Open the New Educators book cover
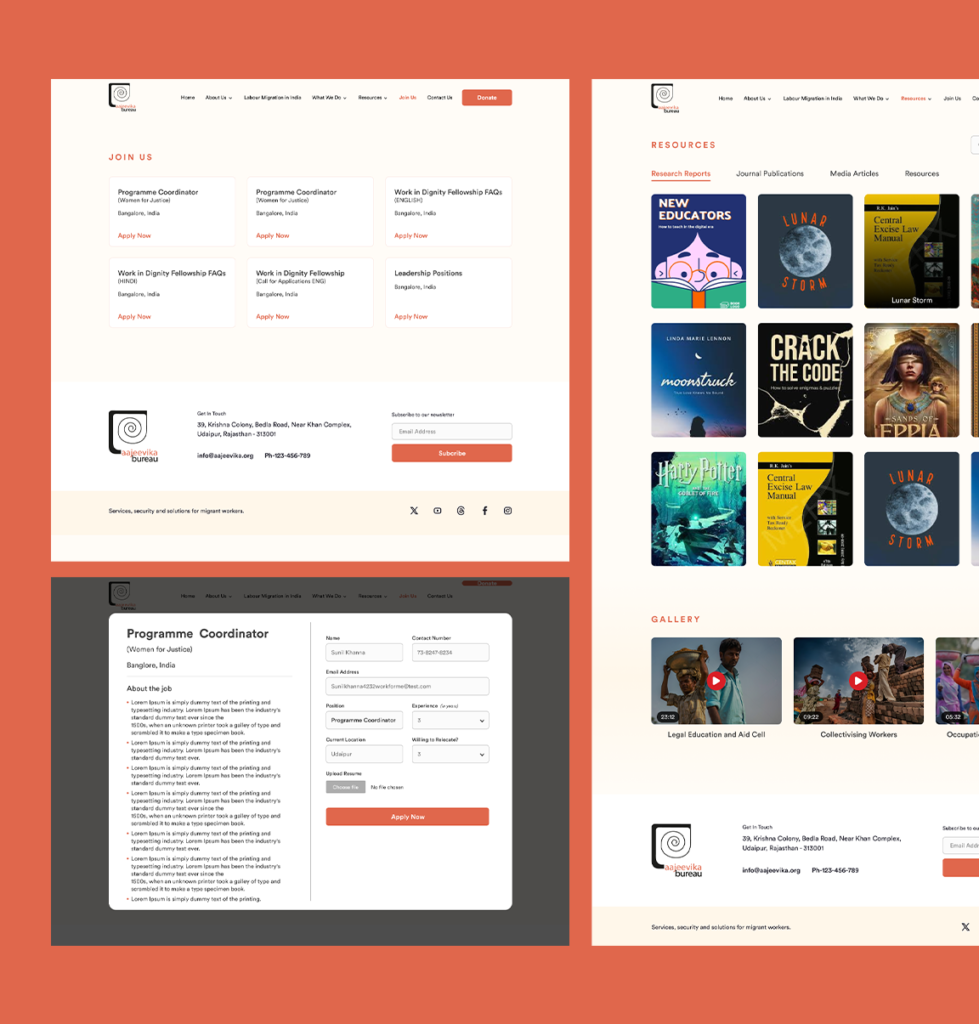Image resolution: width=979 pixels, height=1024 pixels. [698, 251]
